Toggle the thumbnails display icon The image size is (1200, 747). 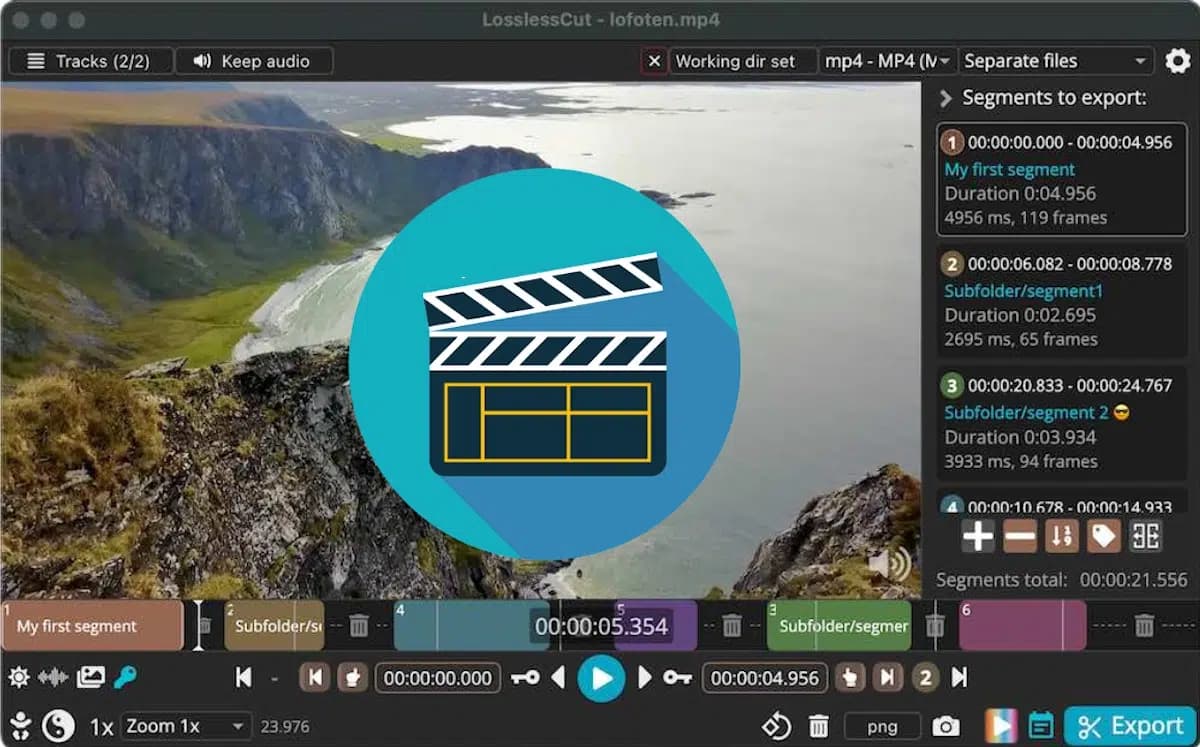pos(90,678)
